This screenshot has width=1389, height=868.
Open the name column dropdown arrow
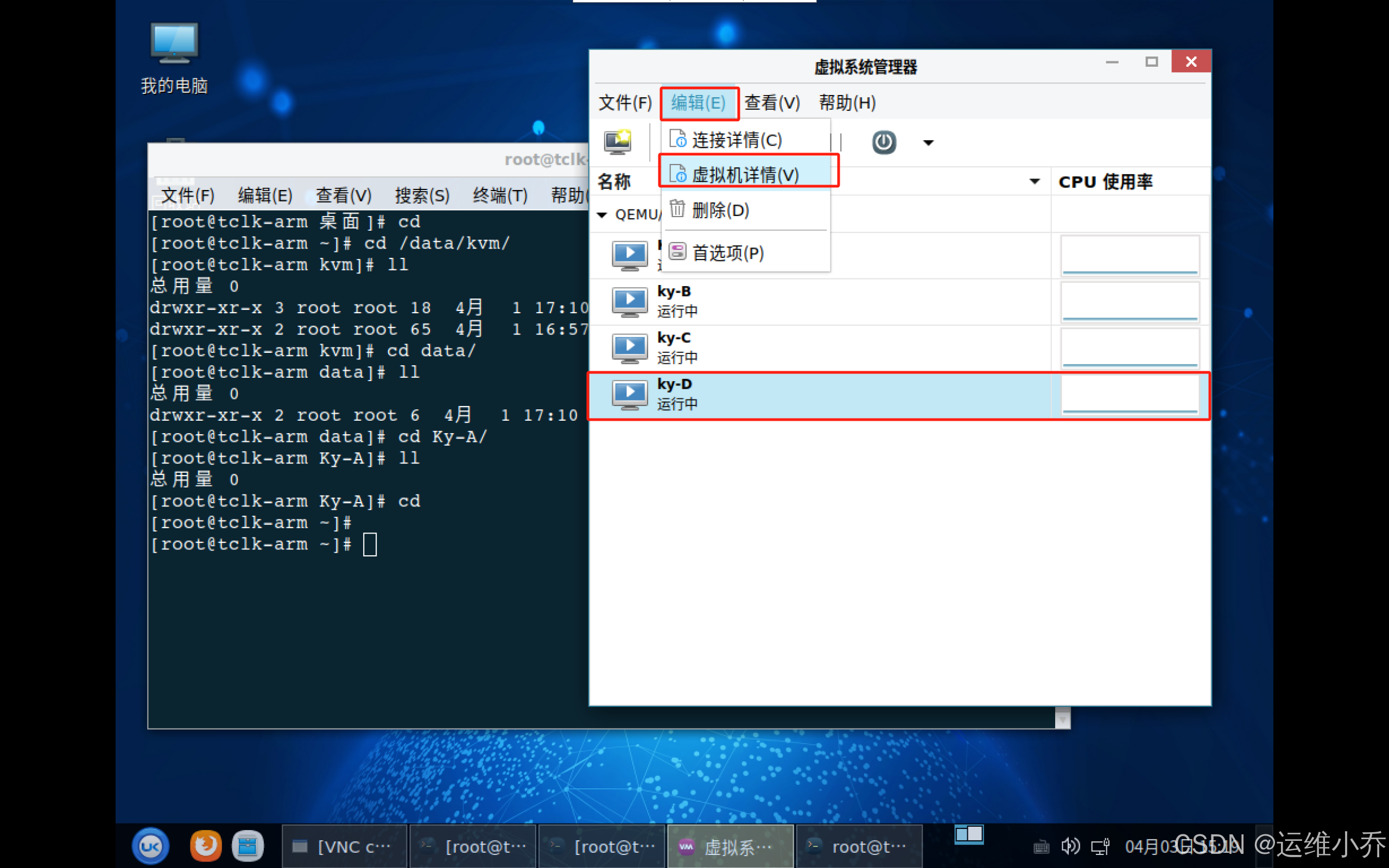[x=1035, y=181]
